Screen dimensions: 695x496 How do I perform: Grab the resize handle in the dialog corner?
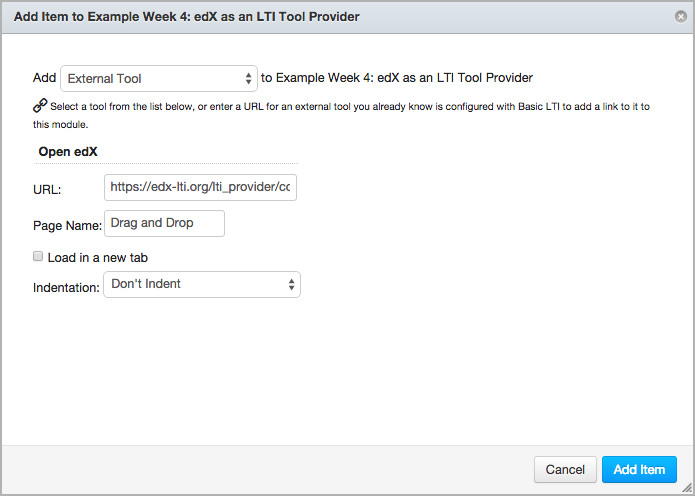[686, 487]
